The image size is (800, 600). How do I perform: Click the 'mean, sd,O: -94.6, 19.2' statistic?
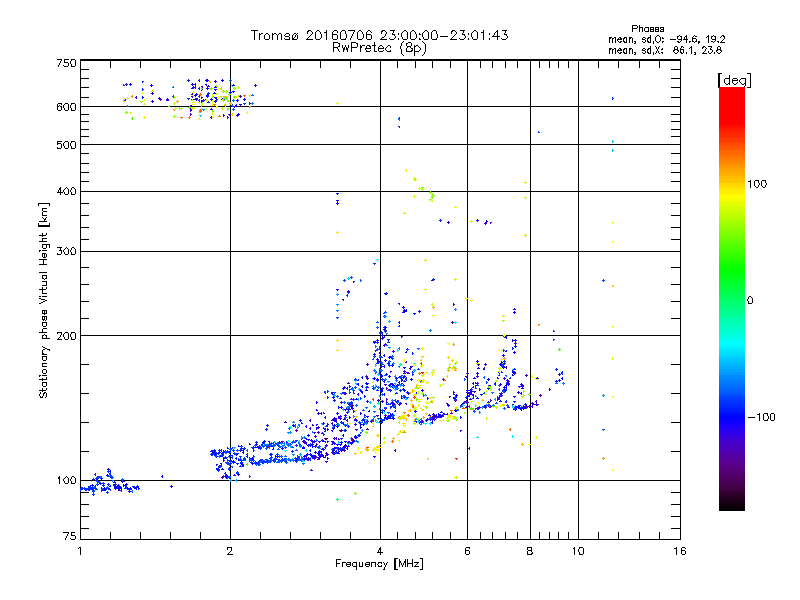666,39
